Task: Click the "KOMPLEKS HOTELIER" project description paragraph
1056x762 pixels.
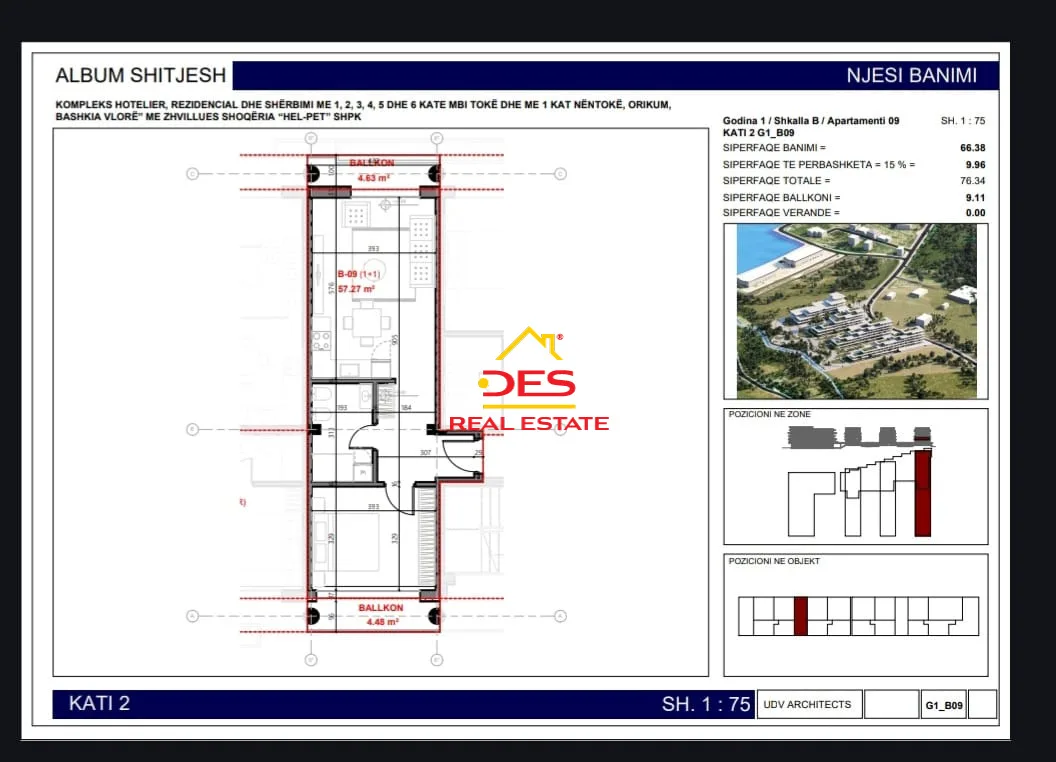Action: pos(363,110)
